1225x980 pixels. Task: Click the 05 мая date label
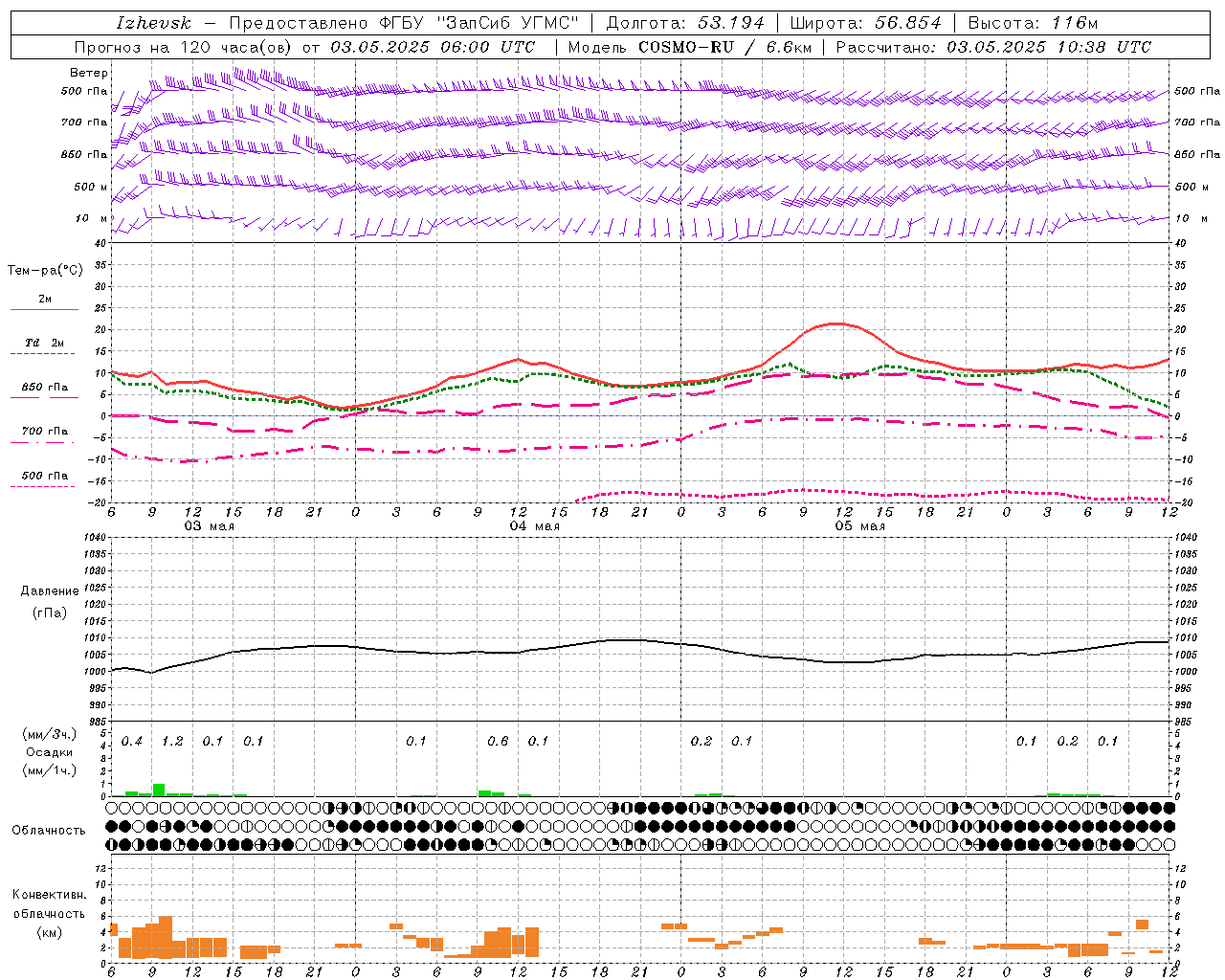pyautogui.click(x=860, y=526)
